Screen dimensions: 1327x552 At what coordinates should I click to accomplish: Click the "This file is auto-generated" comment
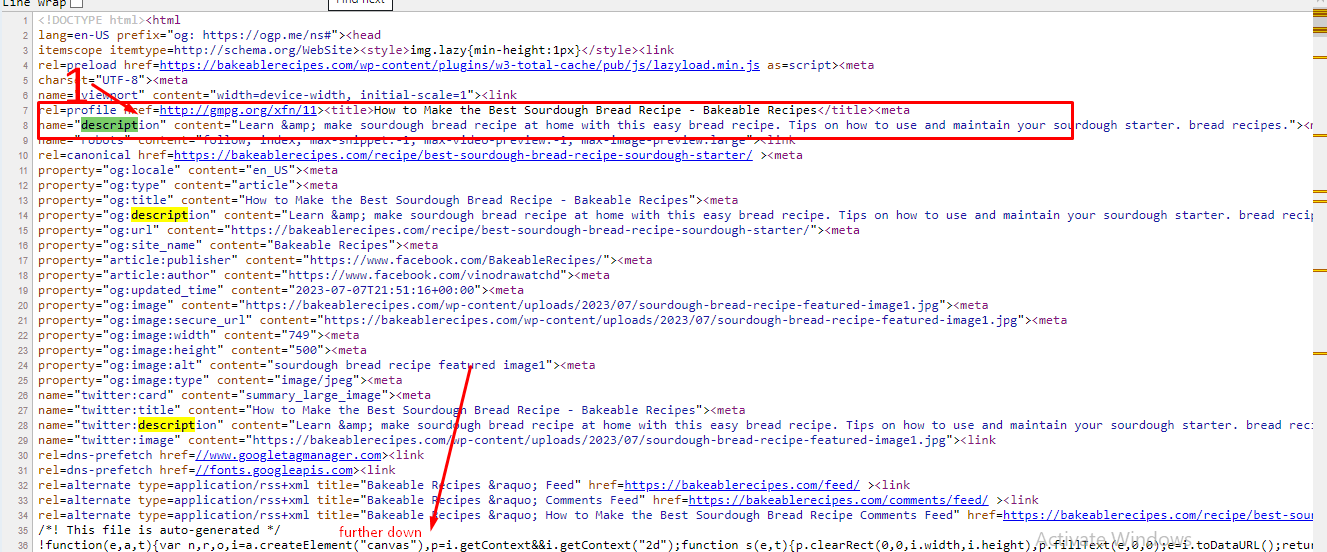(160, 530)
